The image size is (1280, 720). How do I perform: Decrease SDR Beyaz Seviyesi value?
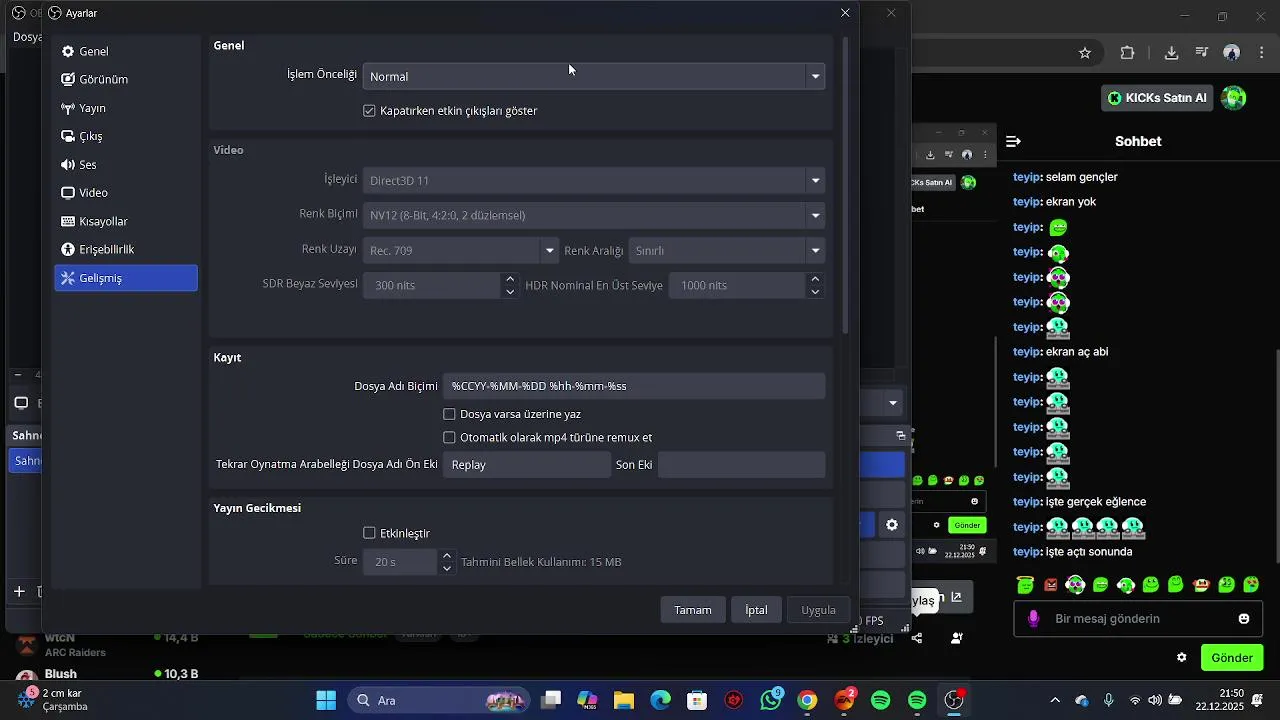(510, 292)
